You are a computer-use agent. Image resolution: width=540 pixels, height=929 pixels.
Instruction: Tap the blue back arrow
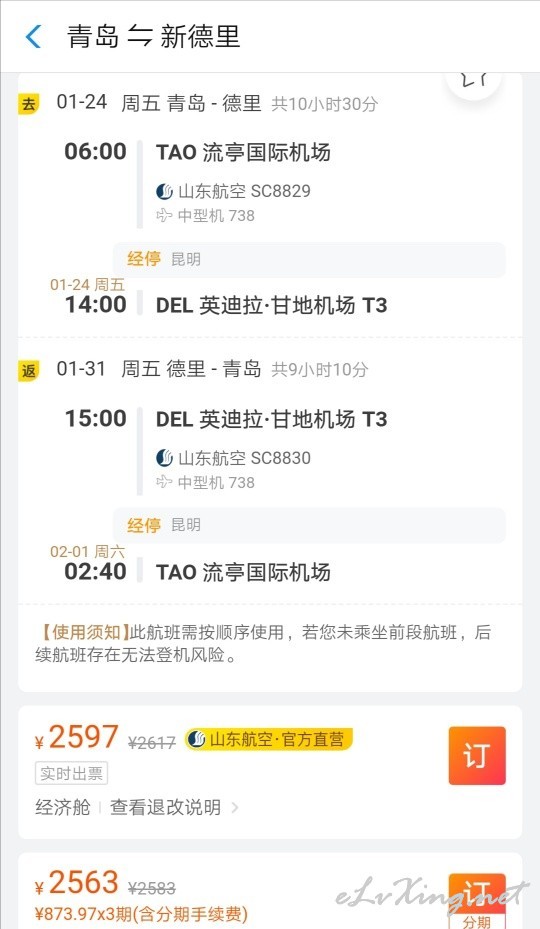pos(33,37)
